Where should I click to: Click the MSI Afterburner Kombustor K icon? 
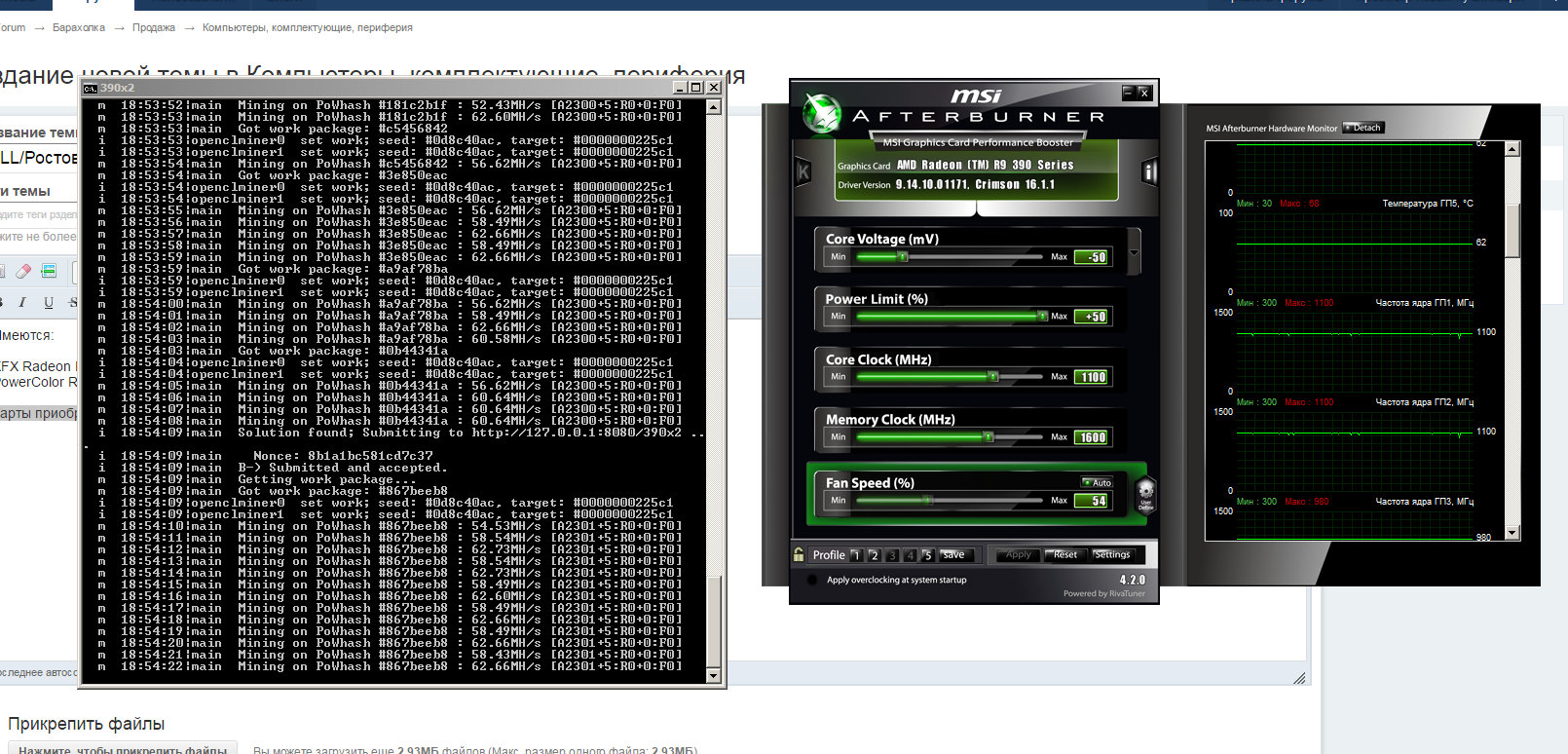[x=803, y=172]
